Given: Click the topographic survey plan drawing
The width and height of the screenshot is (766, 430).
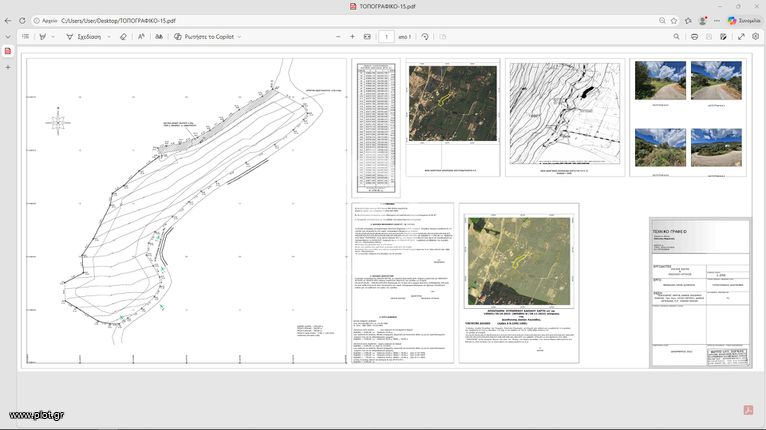Looking at the screenshot, I should (186, 211).
